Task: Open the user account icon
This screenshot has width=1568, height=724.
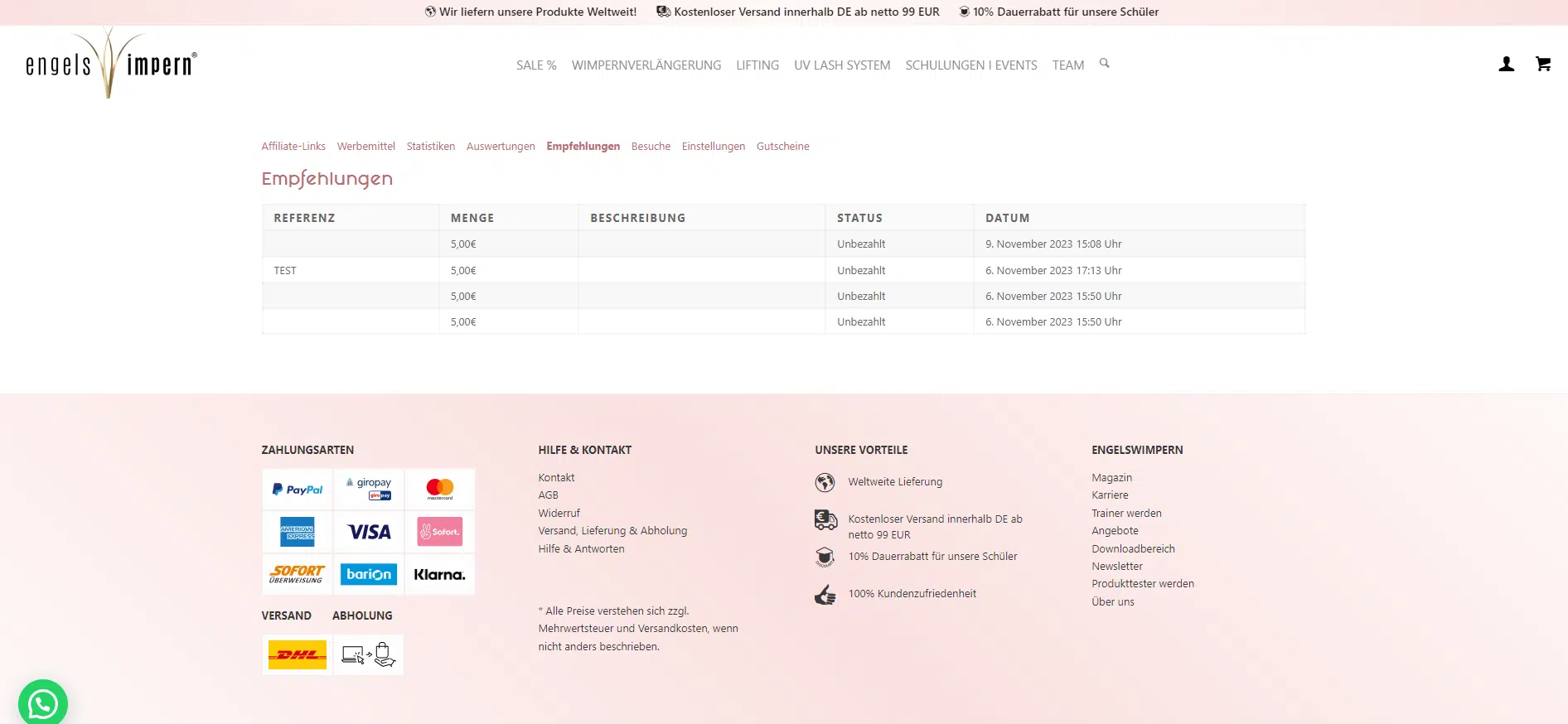Action: click(x=1506, y=65)
